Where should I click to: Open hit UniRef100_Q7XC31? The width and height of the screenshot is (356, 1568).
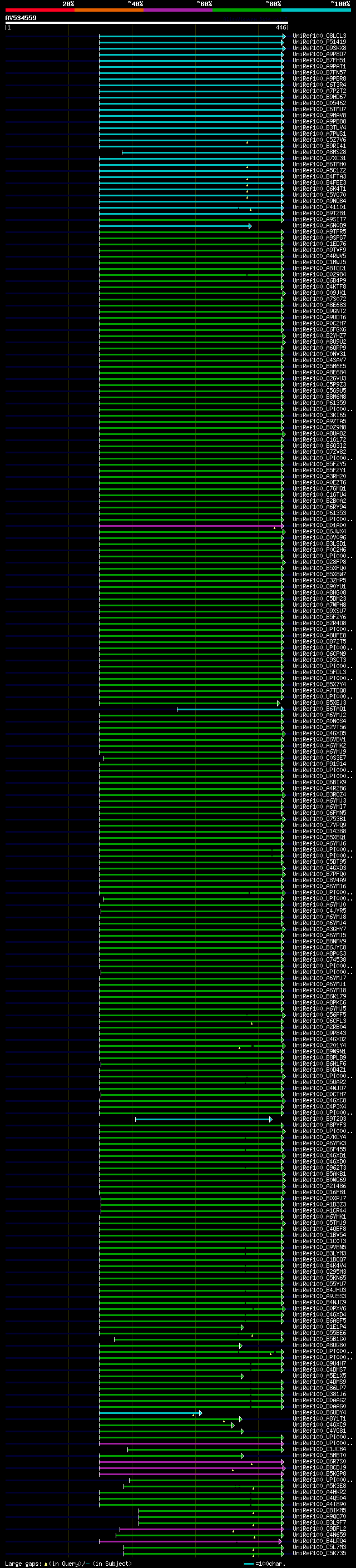click(319, 159)
